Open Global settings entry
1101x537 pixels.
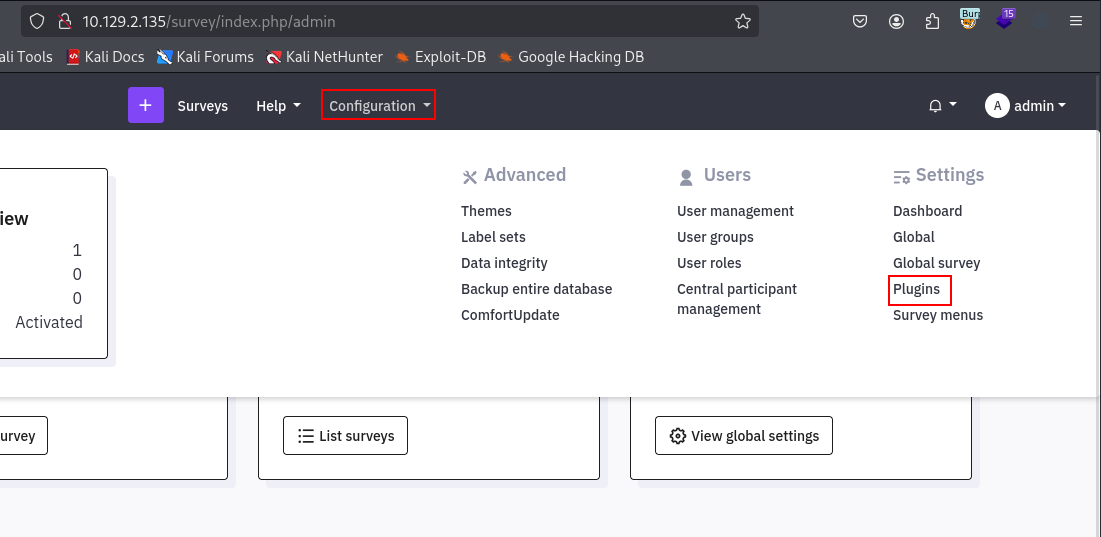(914, 237)
